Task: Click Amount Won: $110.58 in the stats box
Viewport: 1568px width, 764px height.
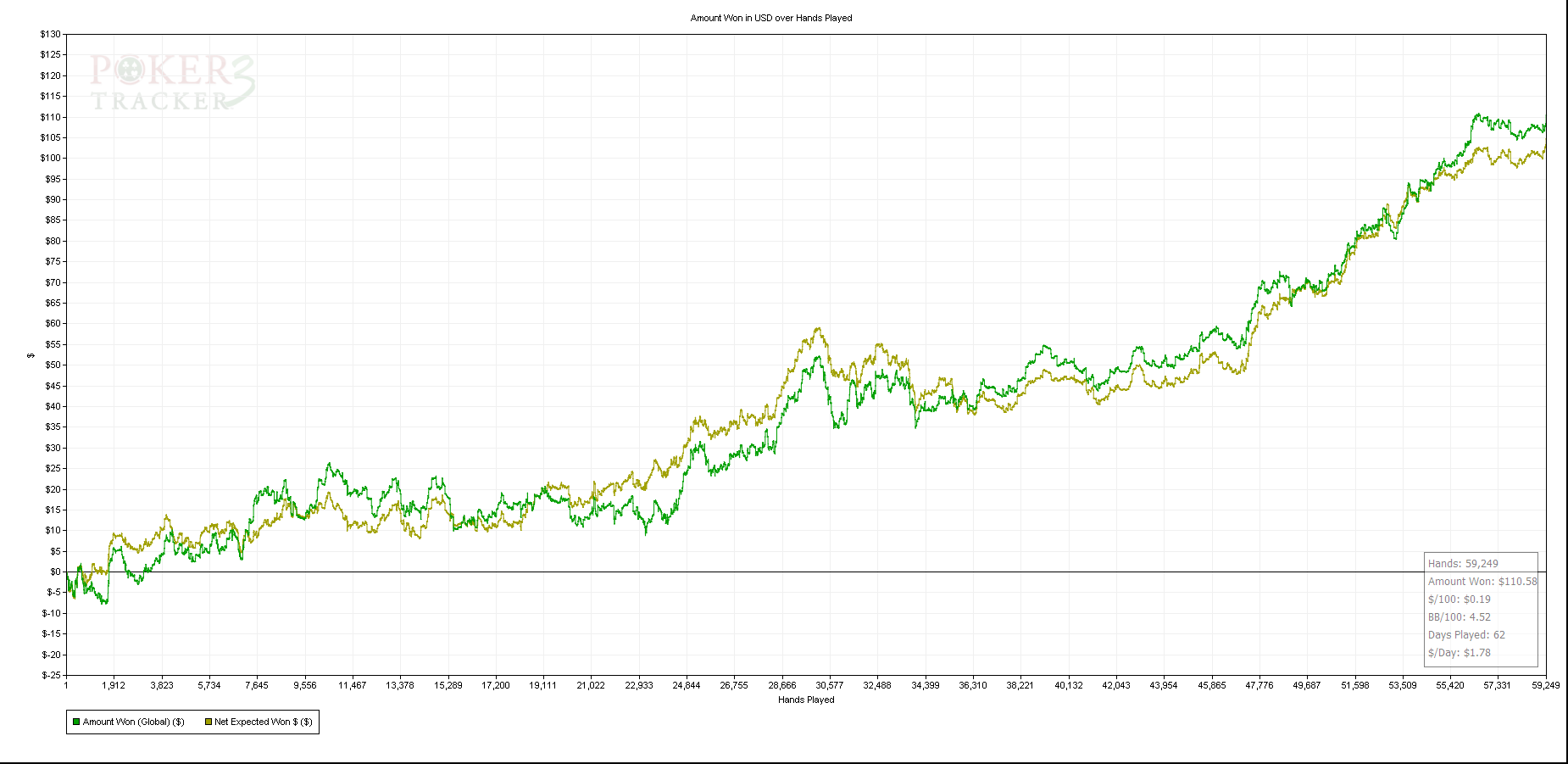Action: coord(1482,581)
